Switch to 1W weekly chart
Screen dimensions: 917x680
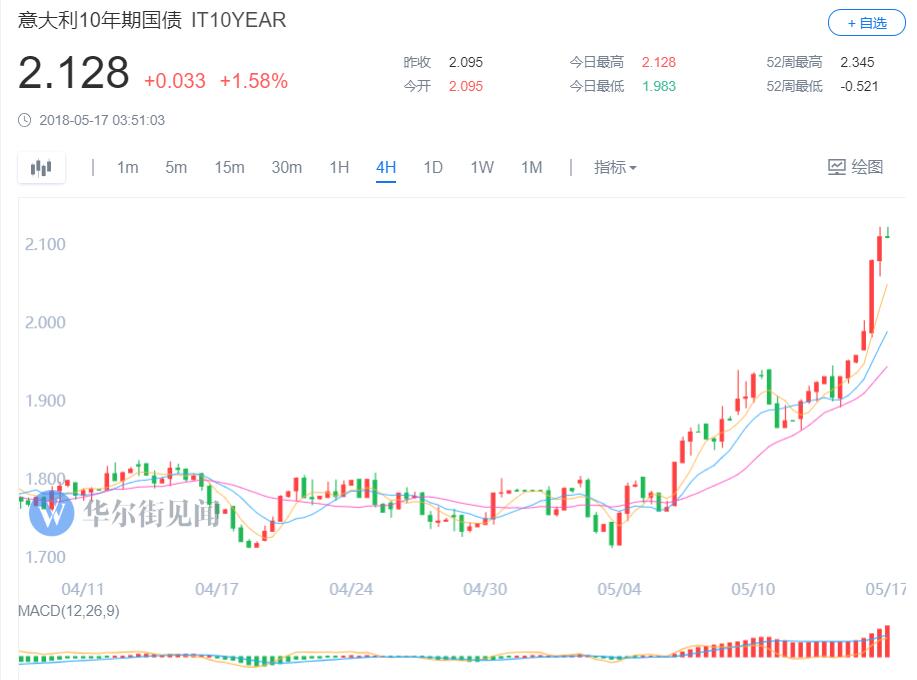482,168
